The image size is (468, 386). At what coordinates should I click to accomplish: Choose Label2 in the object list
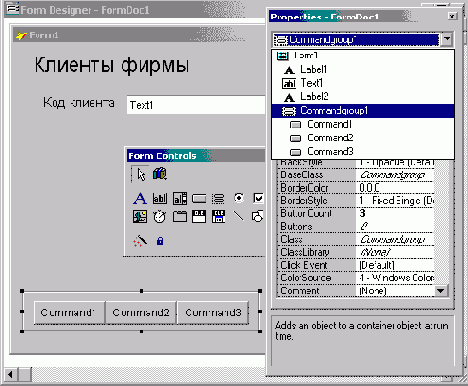click(363, 97)
